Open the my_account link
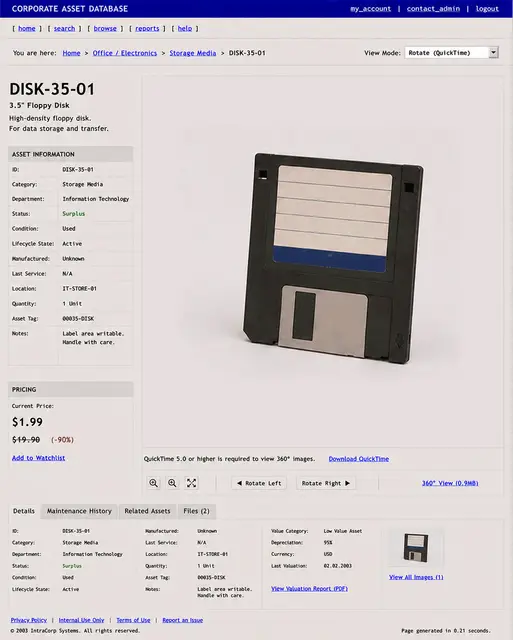This screenshot has height=640, width=513. pyautogui.click(x=370, y=9)
